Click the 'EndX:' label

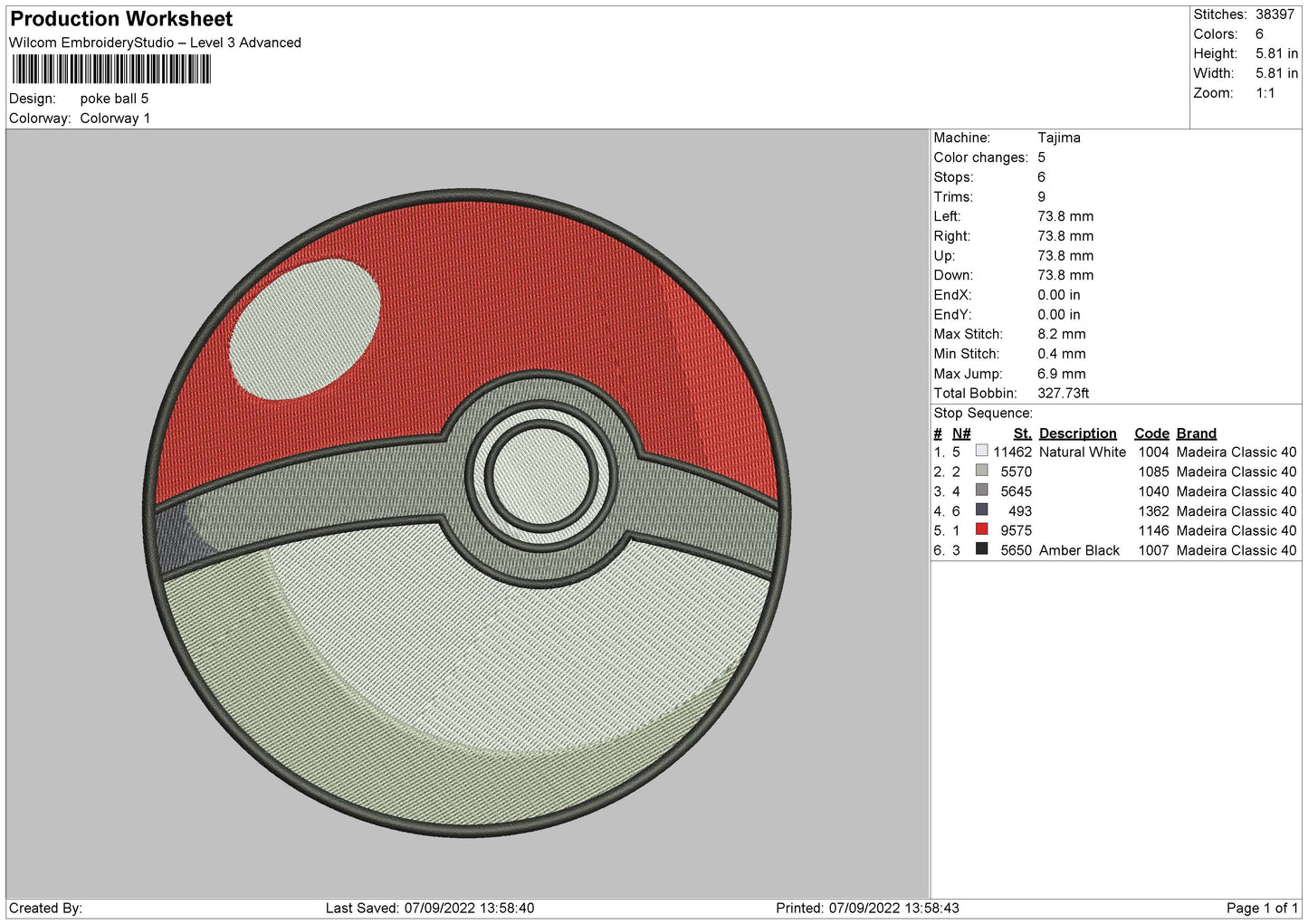click(x=952, y=295)
